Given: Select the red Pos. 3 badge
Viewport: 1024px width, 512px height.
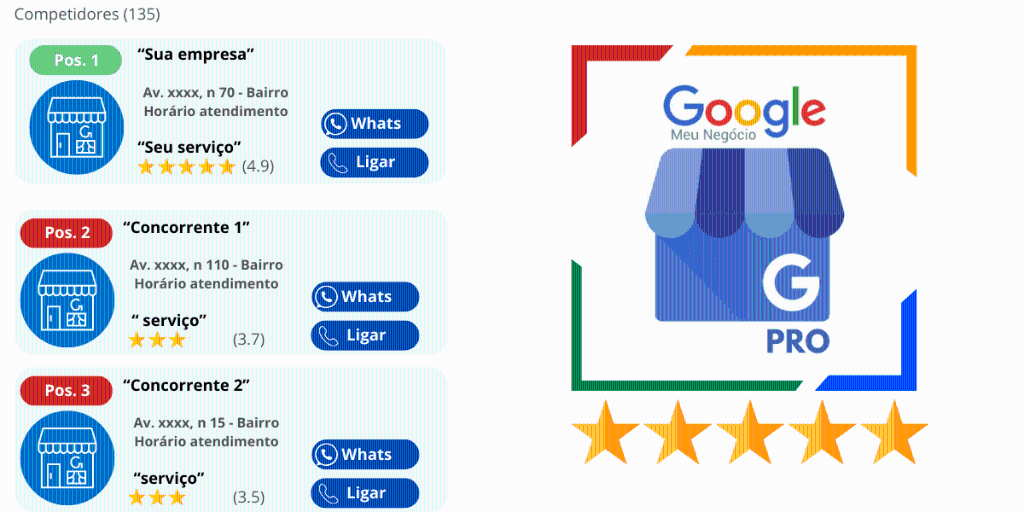Looking at the screenshot, I should 66,390.
